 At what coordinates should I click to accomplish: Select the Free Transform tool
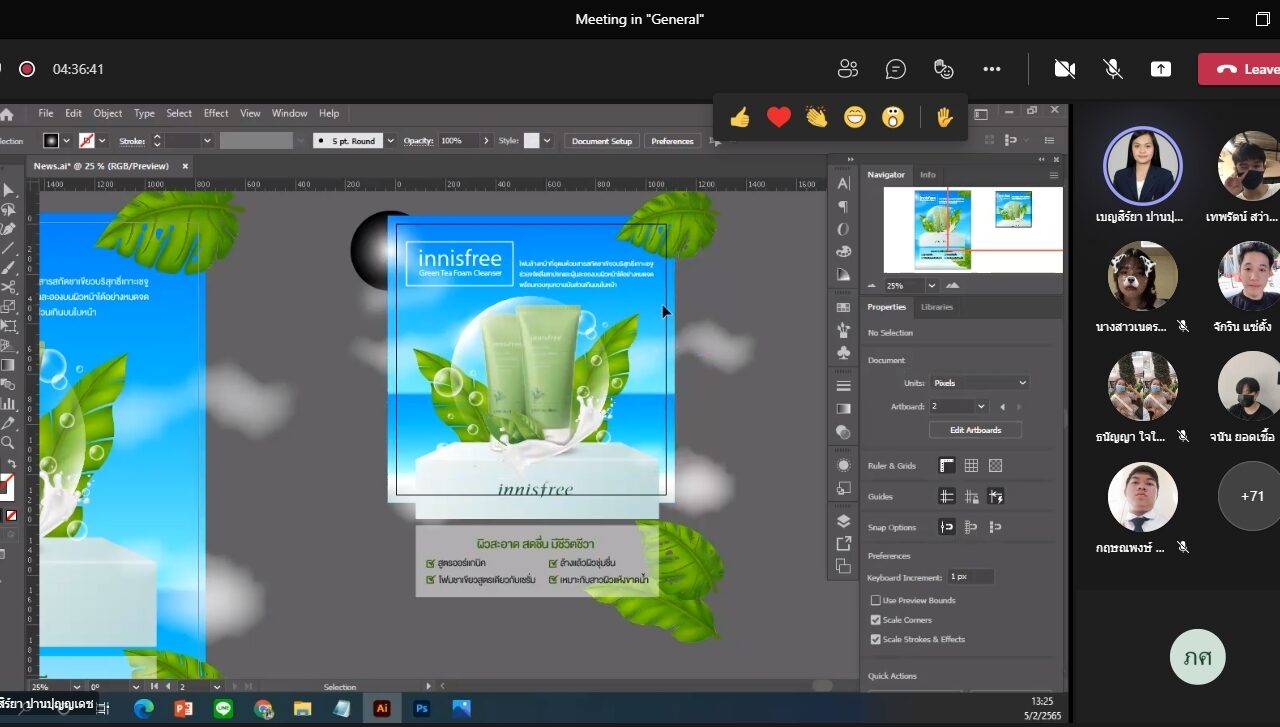coord(8,326)
